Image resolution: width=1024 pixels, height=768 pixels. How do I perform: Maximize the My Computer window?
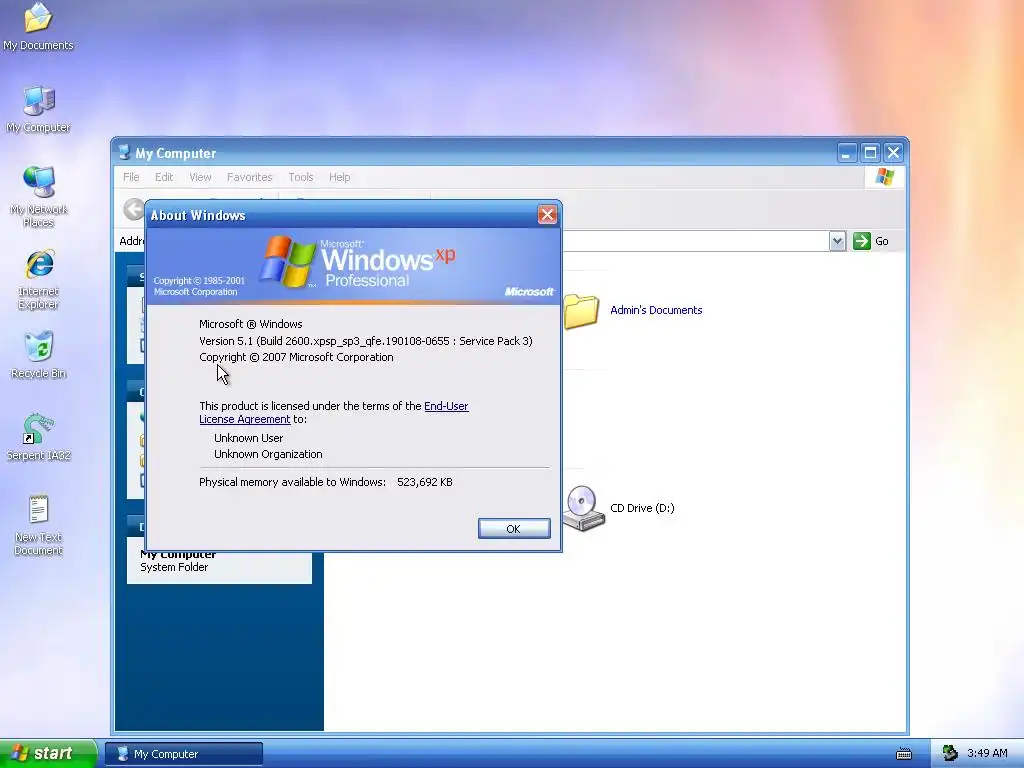coord(870,153)
